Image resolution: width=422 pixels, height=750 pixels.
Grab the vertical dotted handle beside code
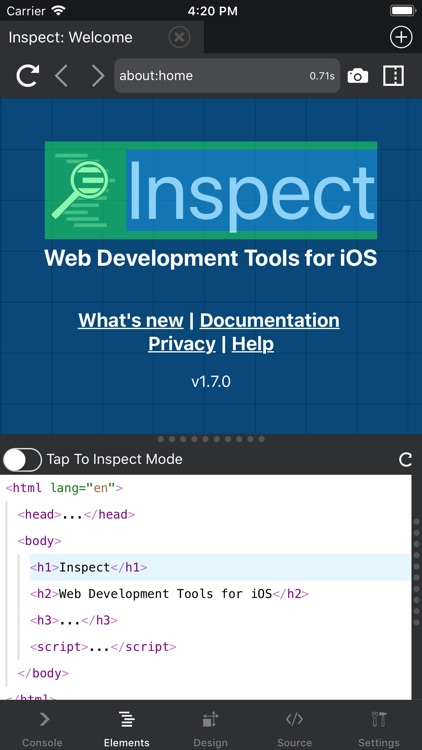[x=417, y=572]
